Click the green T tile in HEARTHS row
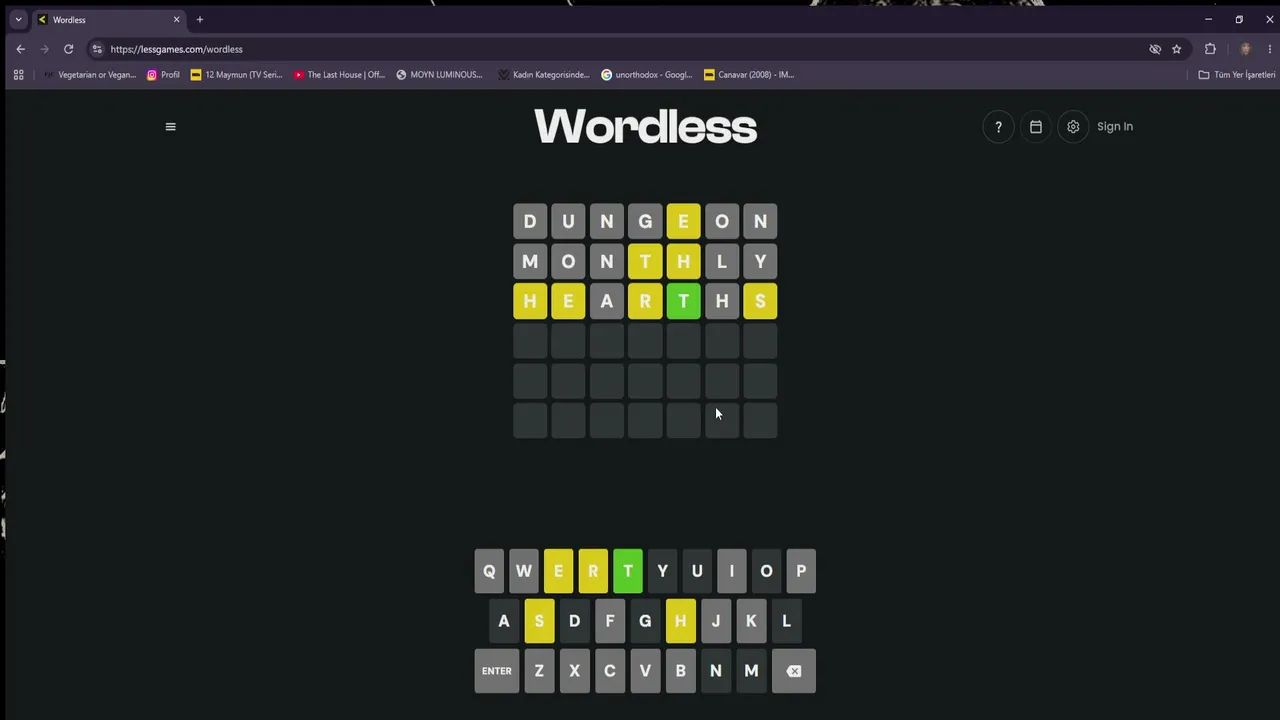The image size is (1280, 720). [683, 301]
